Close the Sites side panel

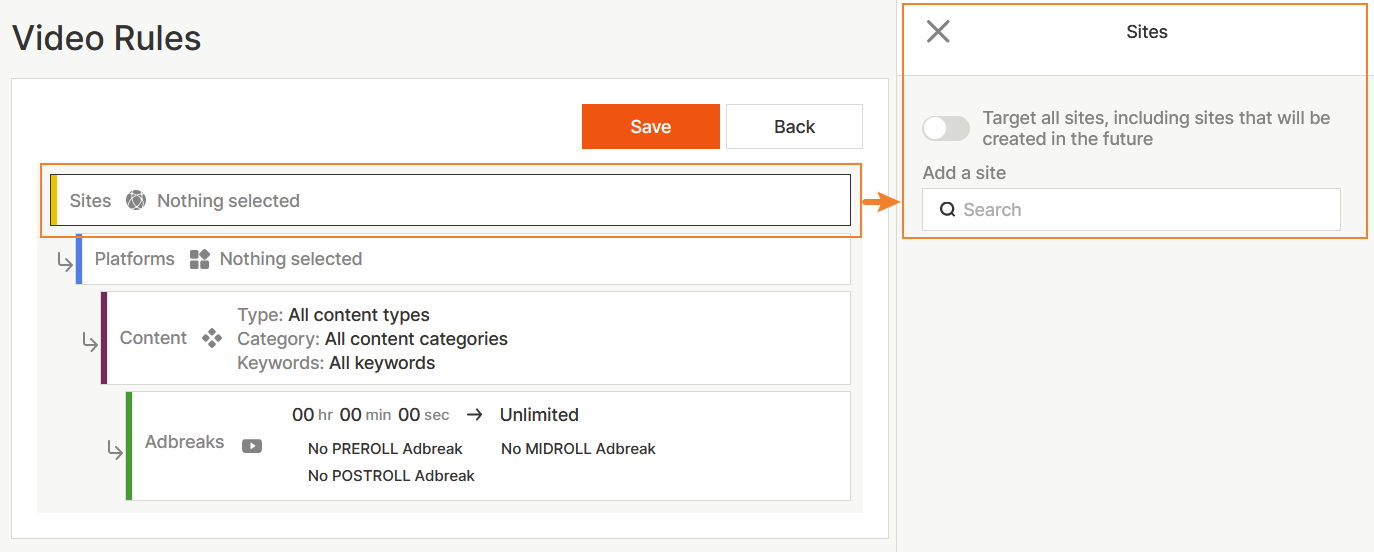coord(938,32)
